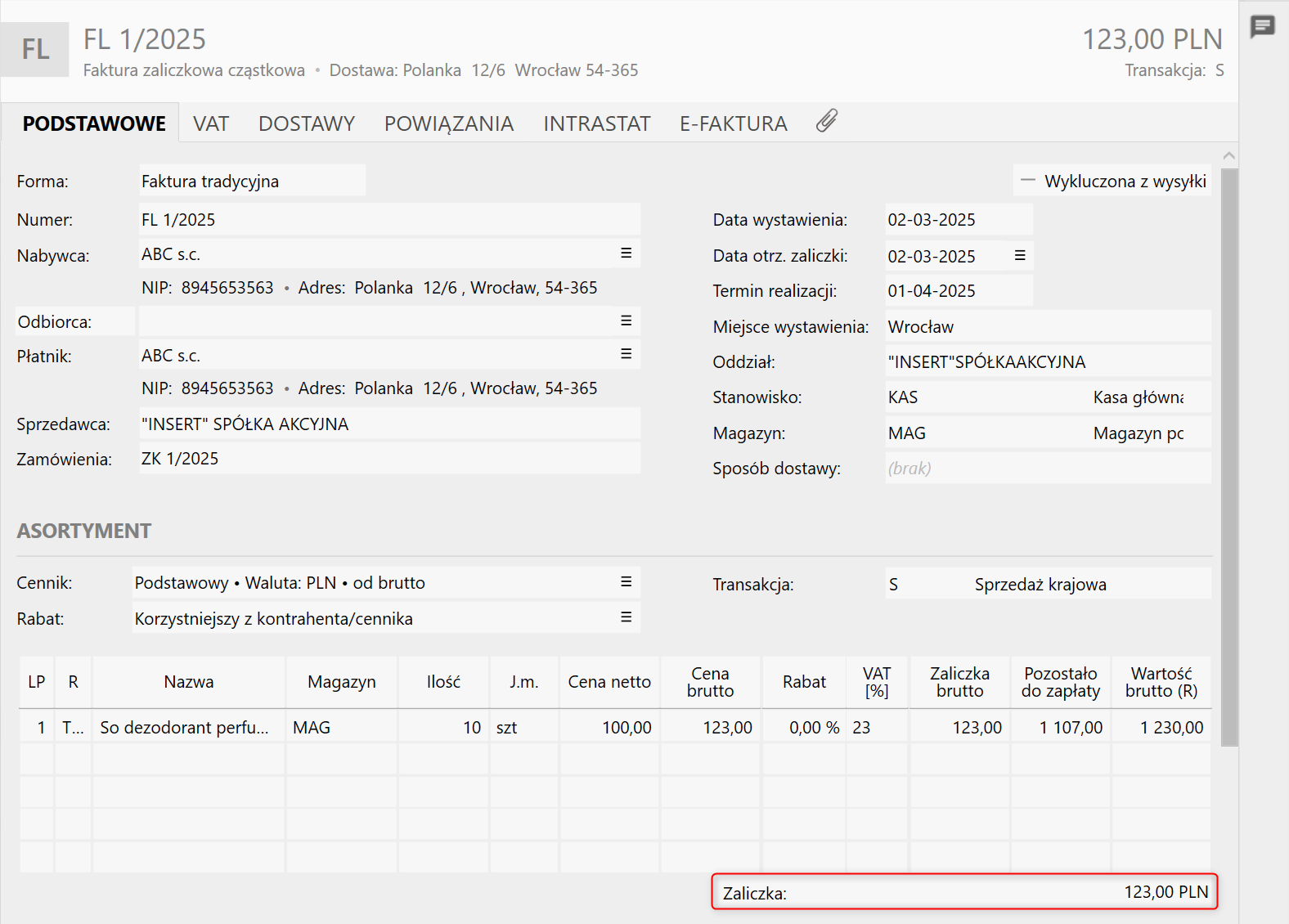1289x924 pixels.
Task: Click the Cennik options menu icon
Action: [626, 581]
